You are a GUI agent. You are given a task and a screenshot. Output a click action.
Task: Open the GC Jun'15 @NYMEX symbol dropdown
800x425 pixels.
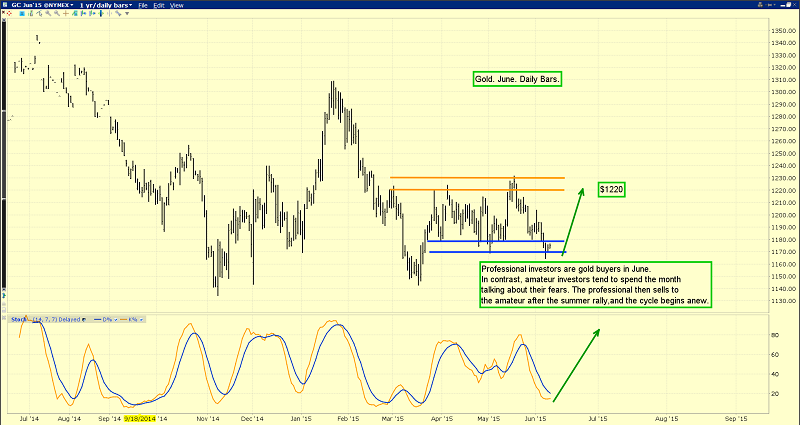tap(48, 6)
